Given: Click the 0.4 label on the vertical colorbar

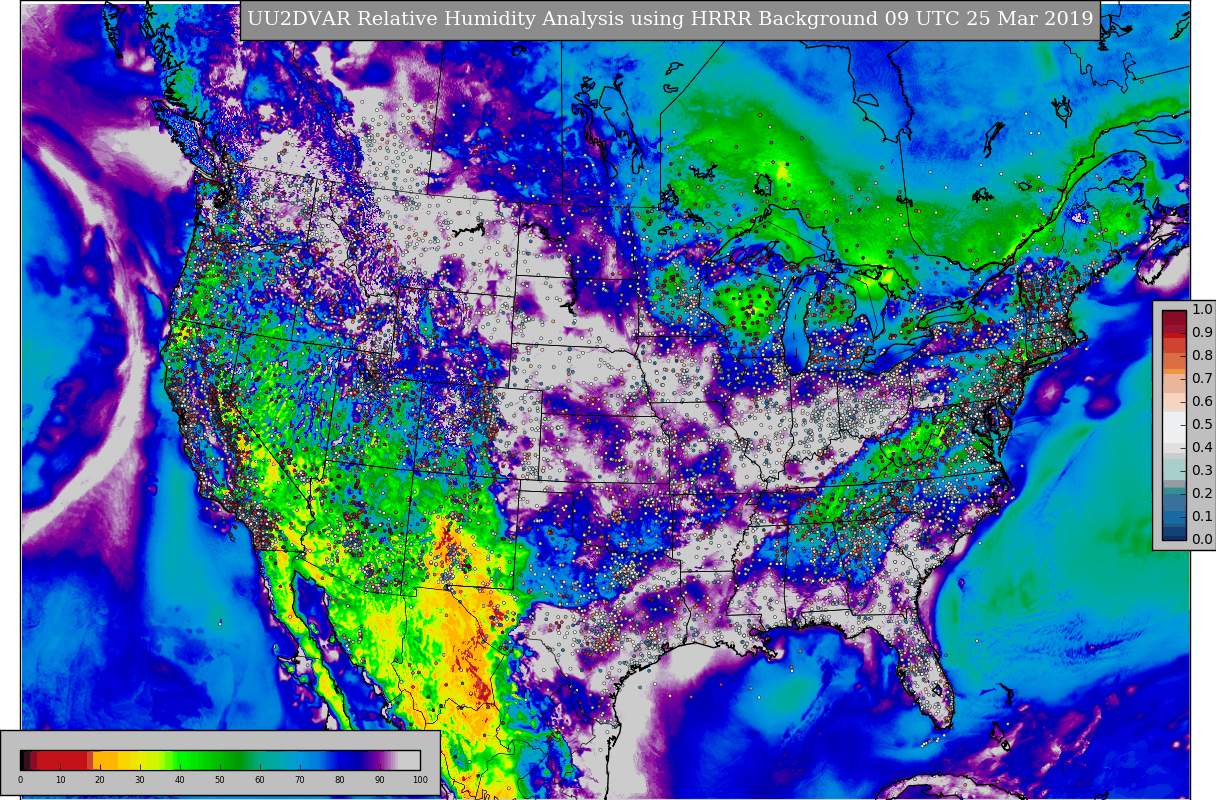Looking at the screenshot, I should tap(1202, 448).
